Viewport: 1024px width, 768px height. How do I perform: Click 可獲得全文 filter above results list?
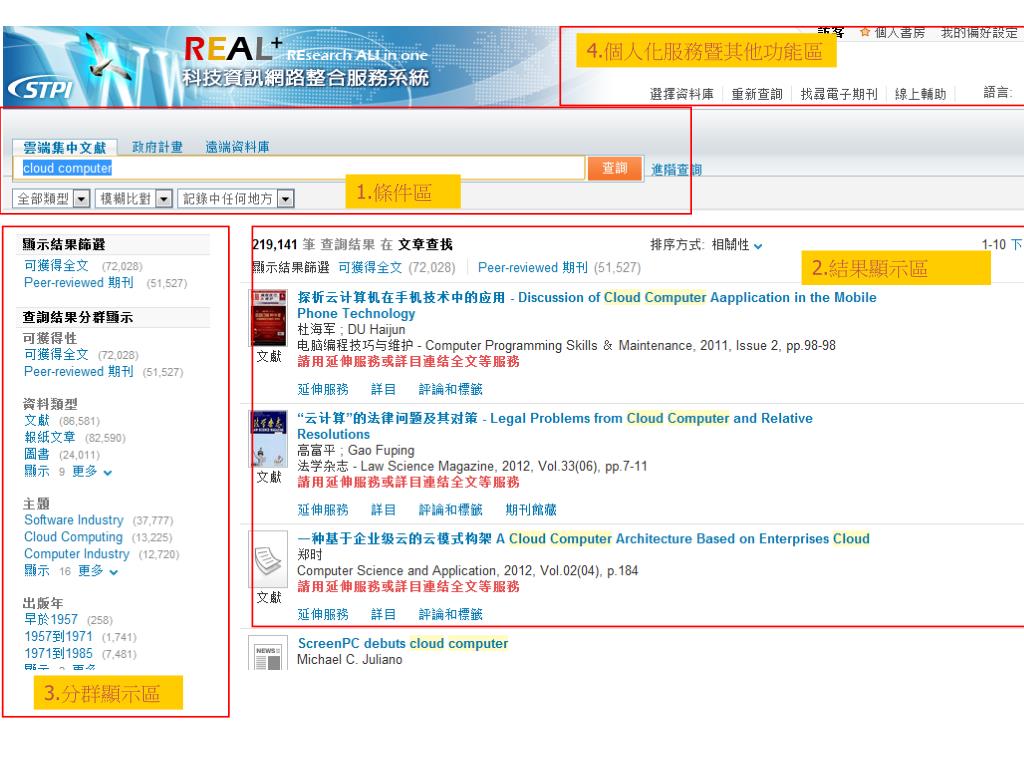[370, 267]
